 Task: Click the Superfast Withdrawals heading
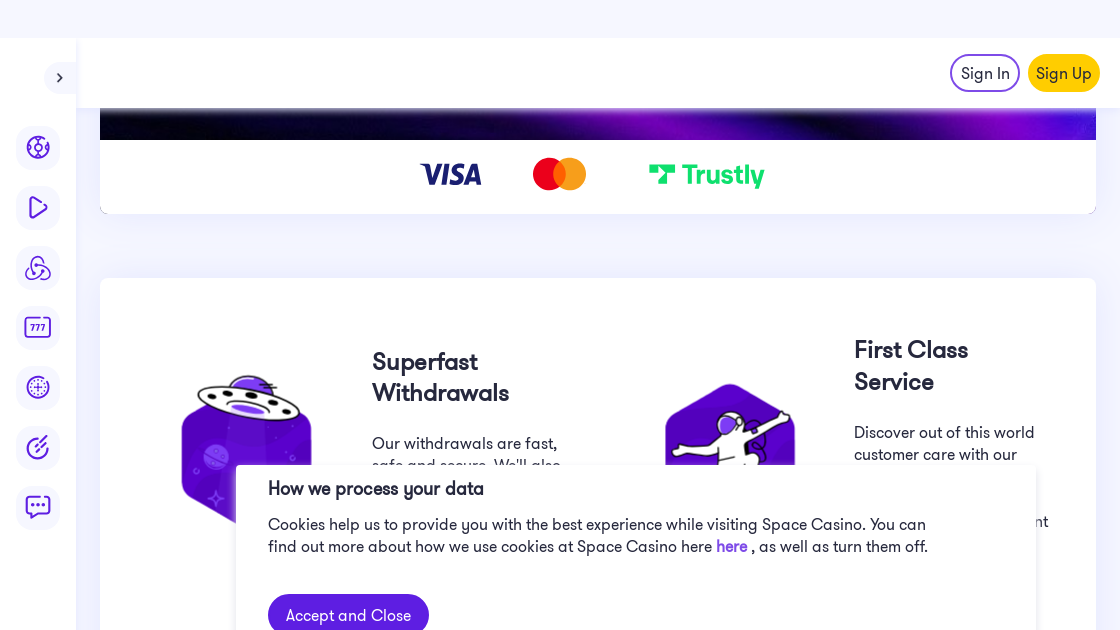[440, 377]
